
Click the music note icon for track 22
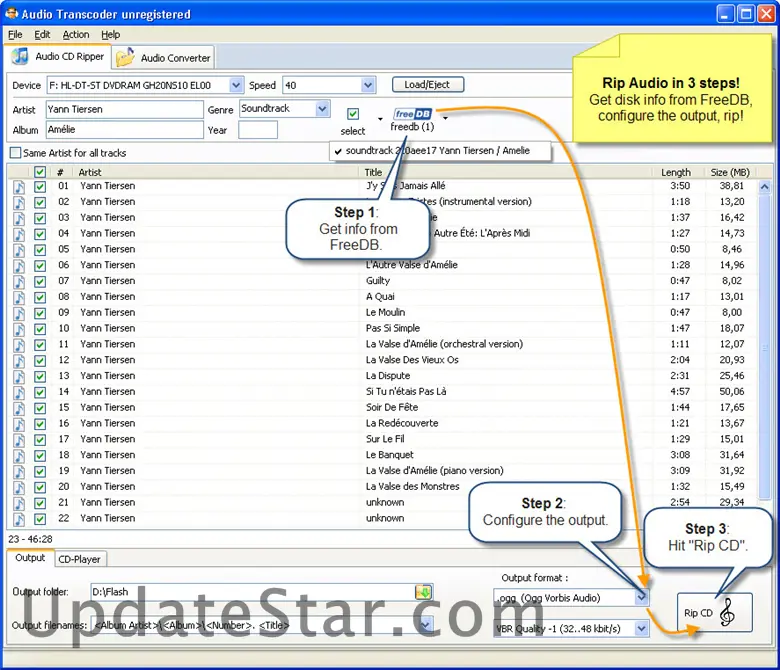[x=19, y=519]
